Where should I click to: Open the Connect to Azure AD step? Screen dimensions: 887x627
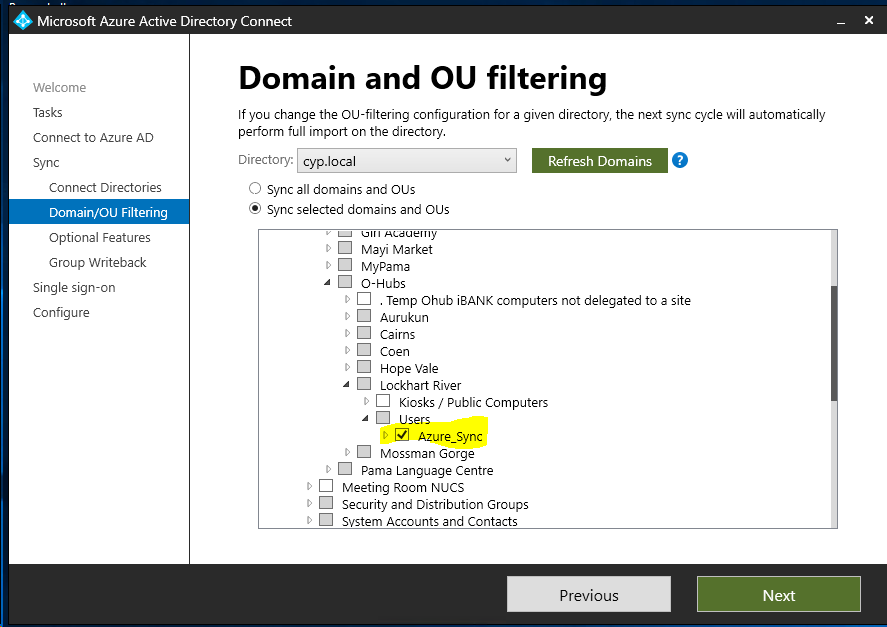[93, 138]
